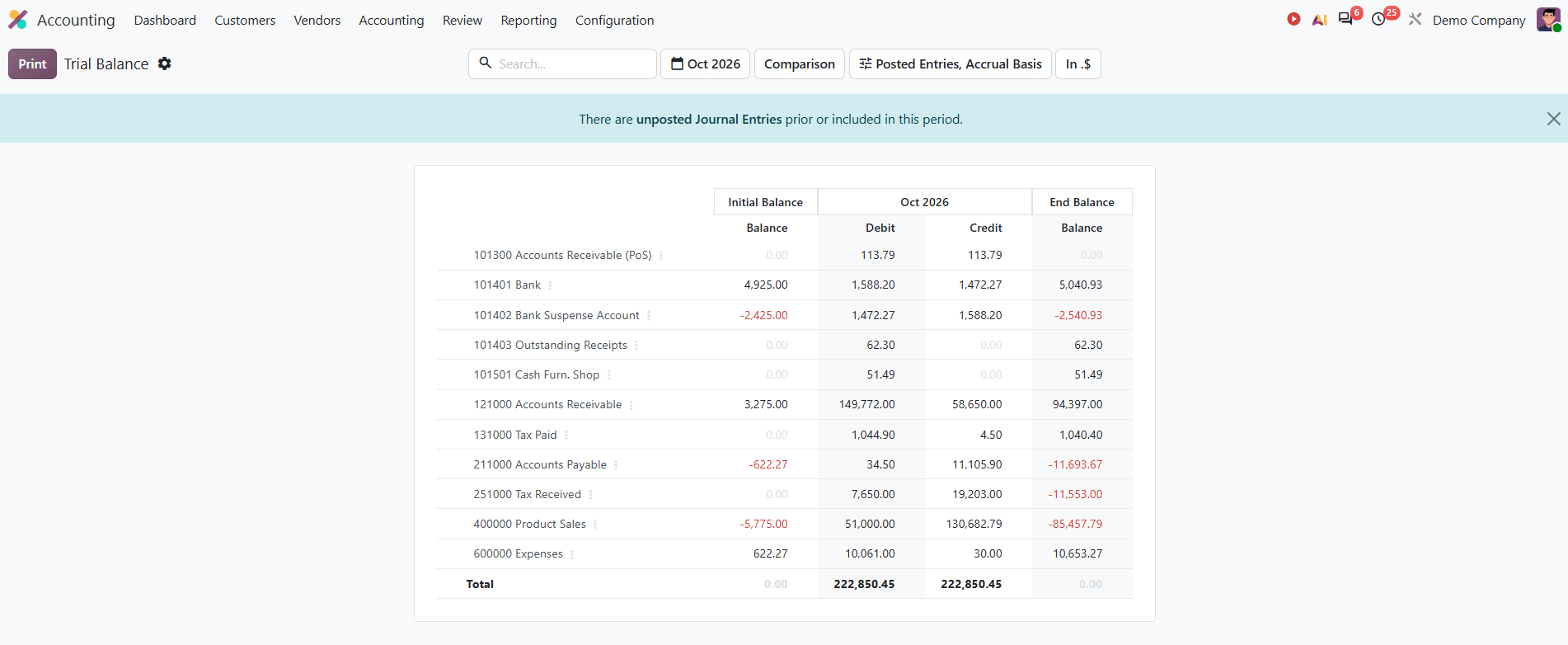Click the 222,850.45 total debit
Viewport: 1568px width, 645px height.
coord(864,584)
